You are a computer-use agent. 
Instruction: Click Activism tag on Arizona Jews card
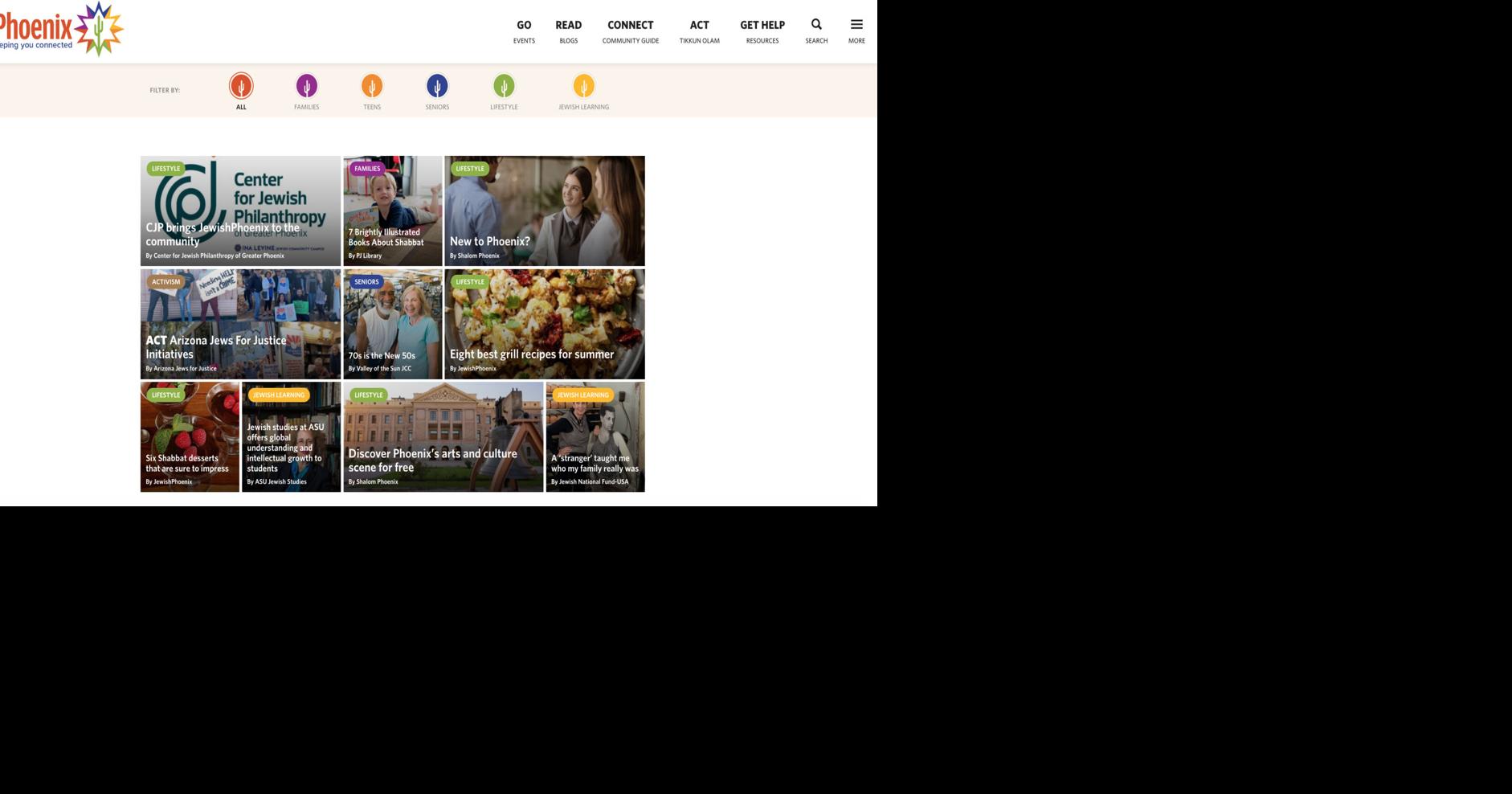[x=166, y=282]
